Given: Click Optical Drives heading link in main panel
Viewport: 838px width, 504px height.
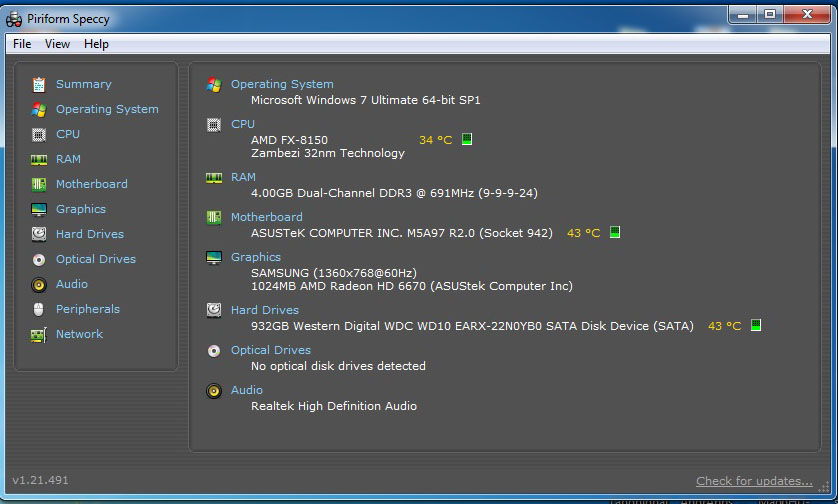Looking at the screenshot, I should (271, 351).
